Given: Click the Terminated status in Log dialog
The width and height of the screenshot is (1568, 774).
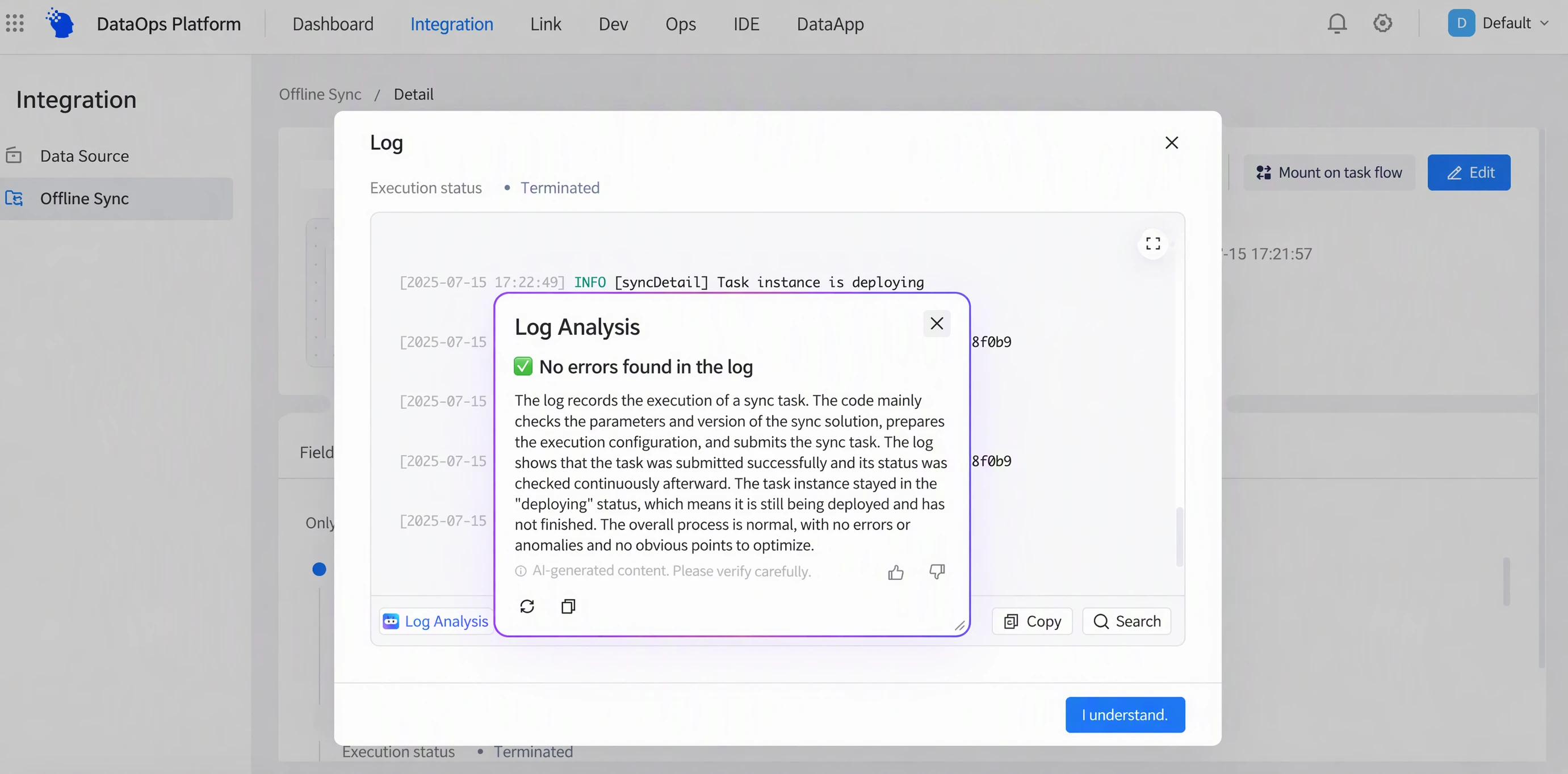Looking at the screenshot, I should tap(559, 188).
